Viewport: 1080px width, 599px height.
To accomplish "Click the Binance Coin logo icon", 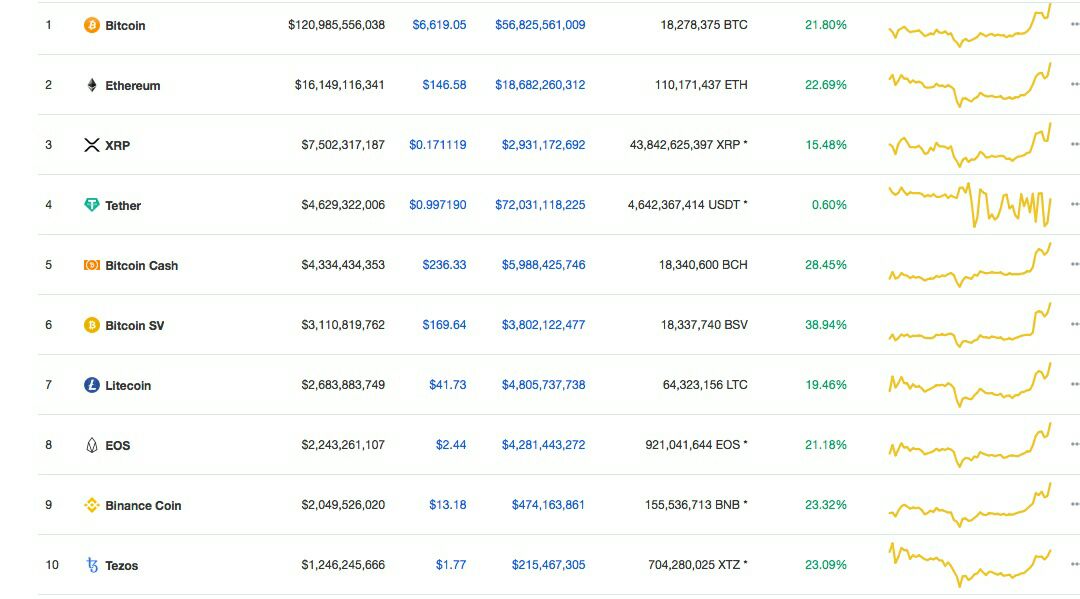I will click(x=92, y=505).
